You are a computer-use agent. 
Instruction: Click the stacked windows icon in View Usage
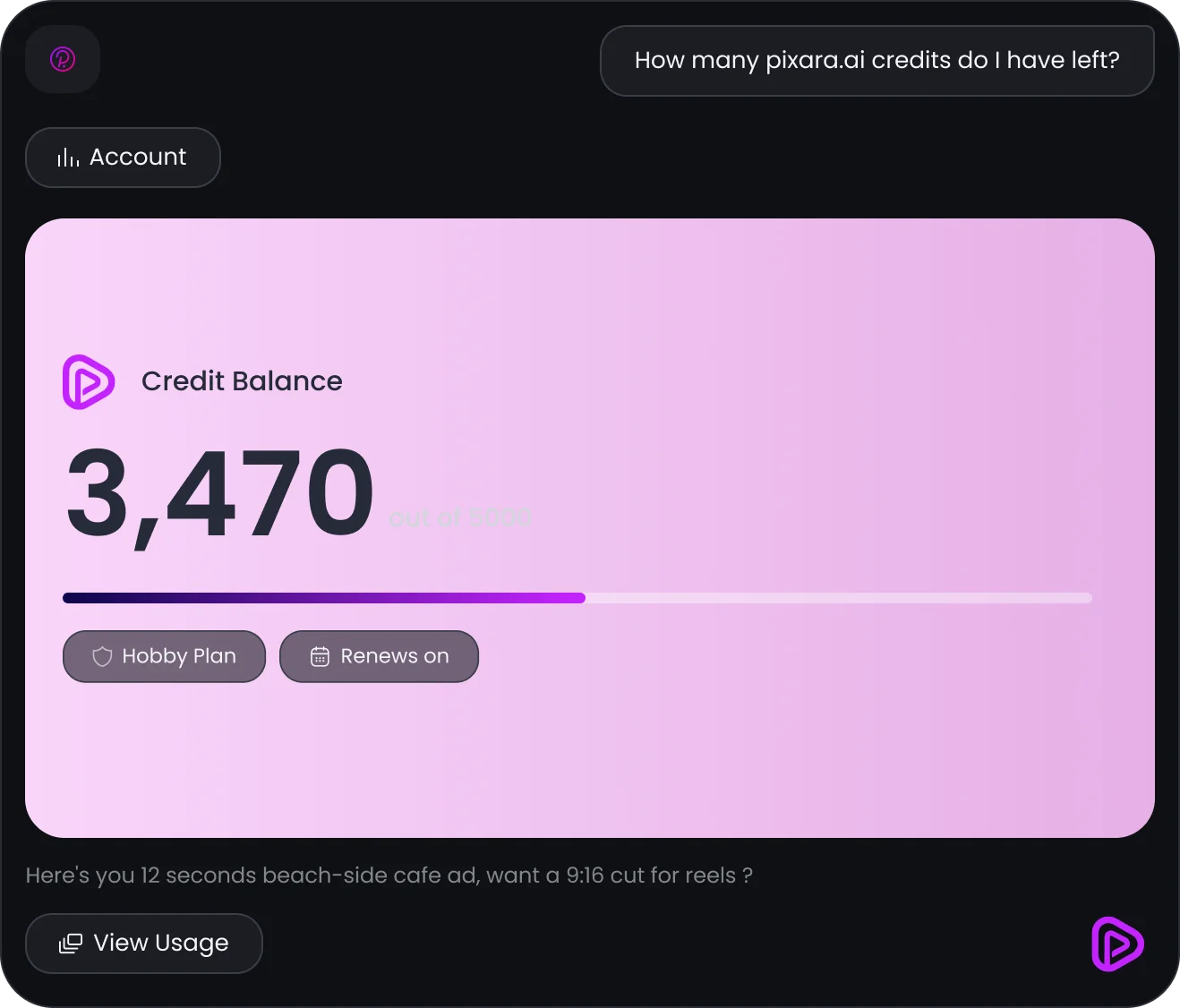click(70, 944)
